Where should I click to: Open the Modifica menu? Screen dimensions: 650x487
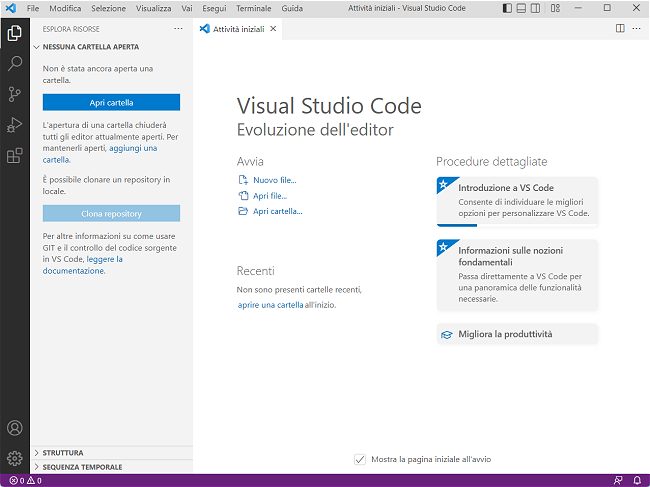coord(65,8)
